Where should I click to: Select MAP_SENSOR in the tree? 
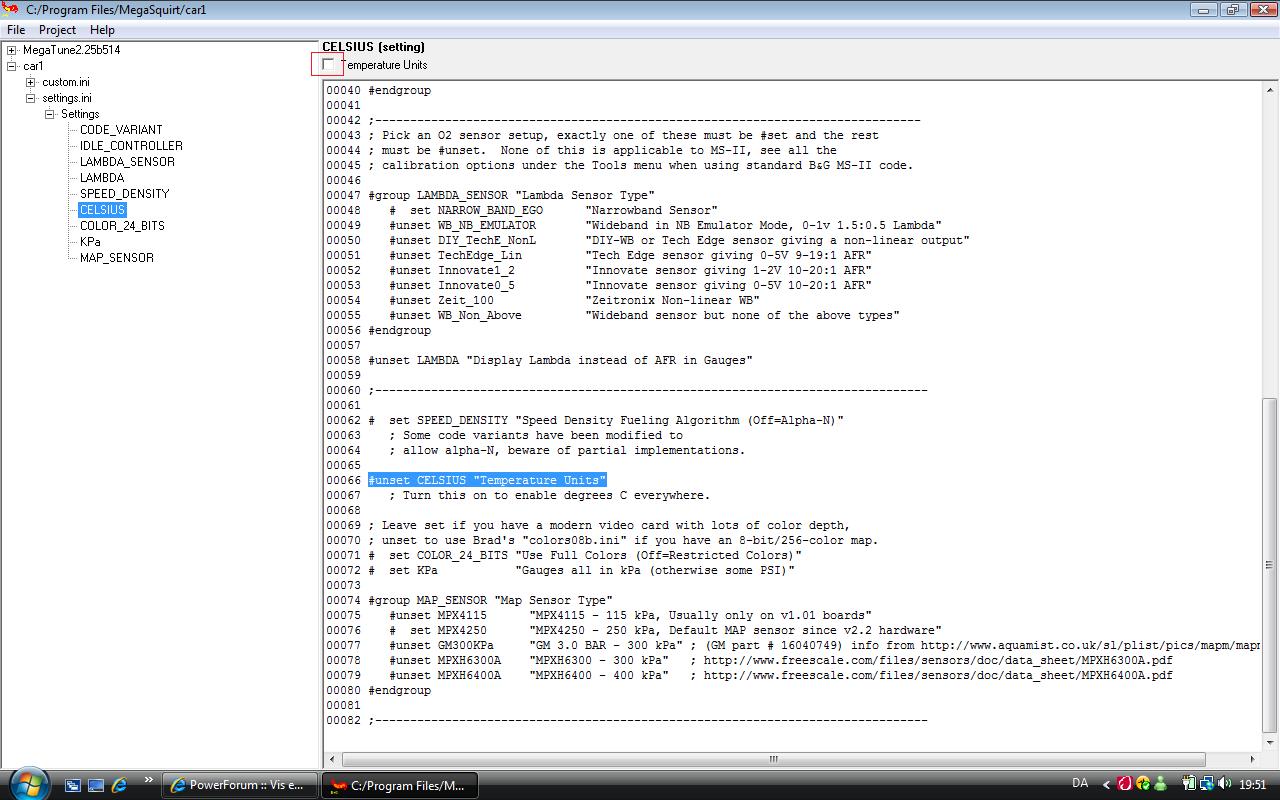[117, 258]
